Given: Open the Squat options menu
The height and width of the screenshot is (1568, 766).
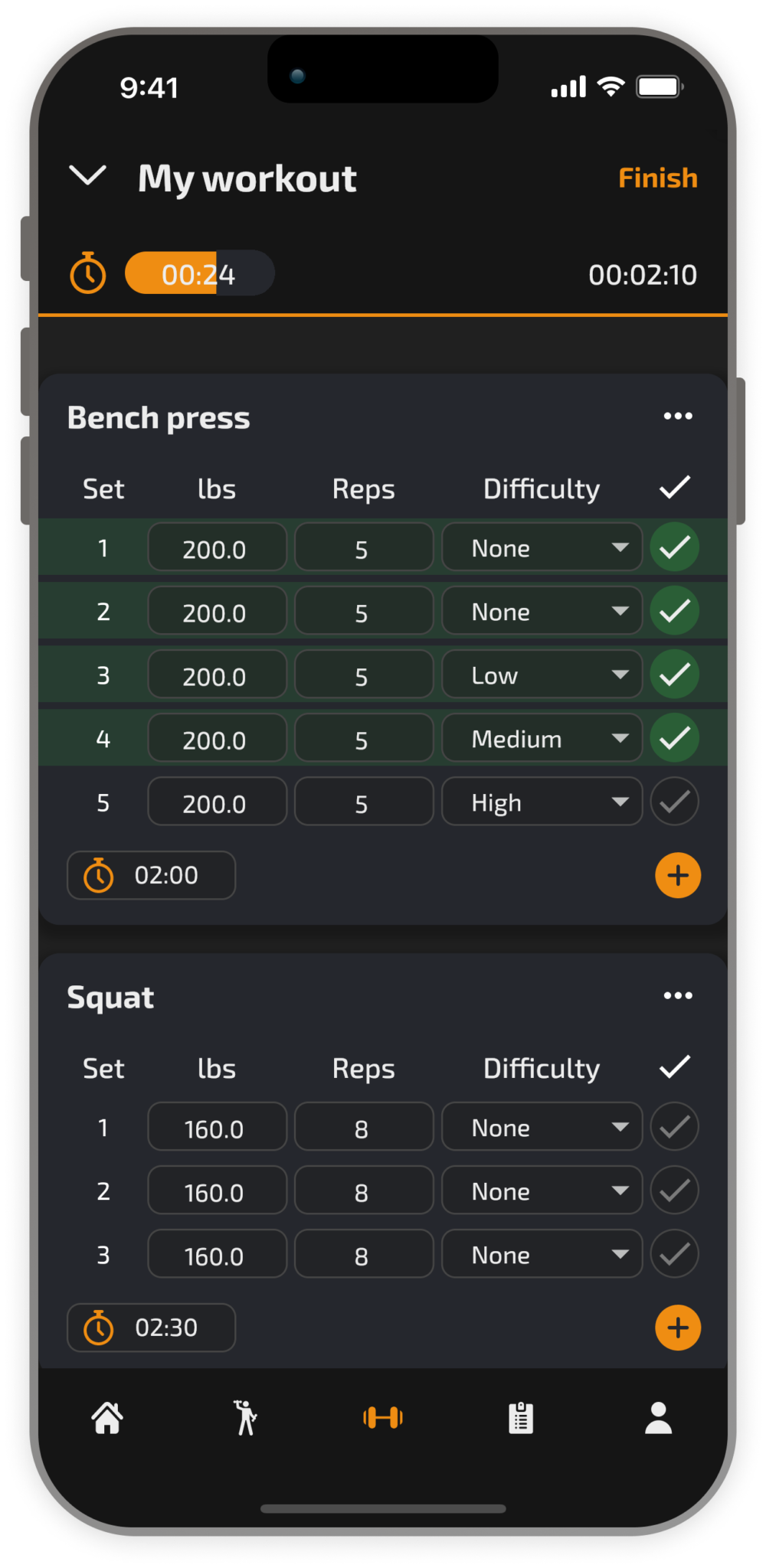Looking at the screenshot, I should tap(677, 995).
